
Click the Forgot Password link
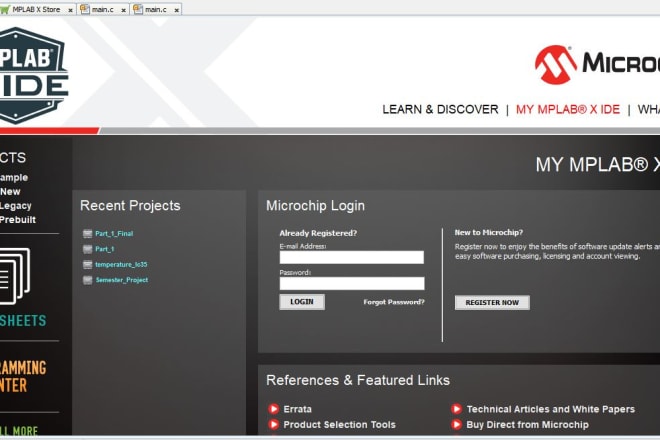(394, 302)
